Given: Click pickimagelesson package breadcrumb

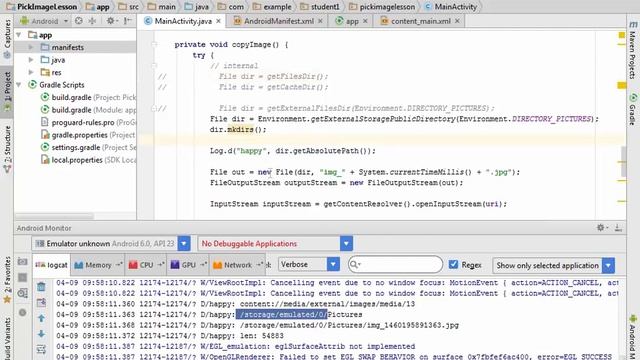Looking at the screenshot, I should [x=382, y=7].
